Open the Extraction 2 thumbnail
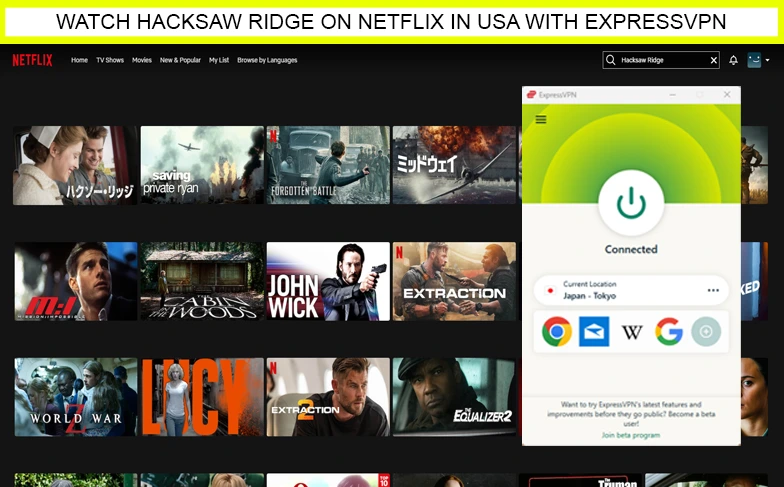Viewport: 784px width, 487px height. (x=328, y=397)
